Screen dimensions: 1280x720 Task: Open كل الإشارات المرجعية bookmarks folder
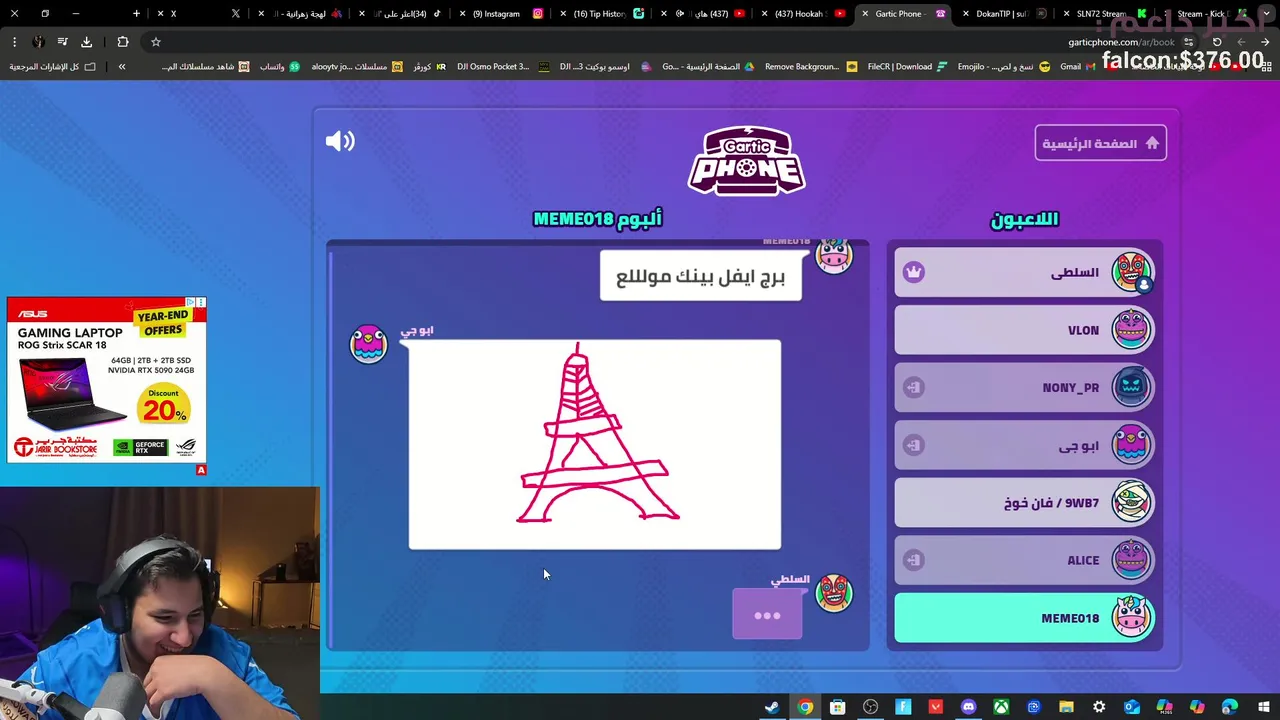point(53,67)
